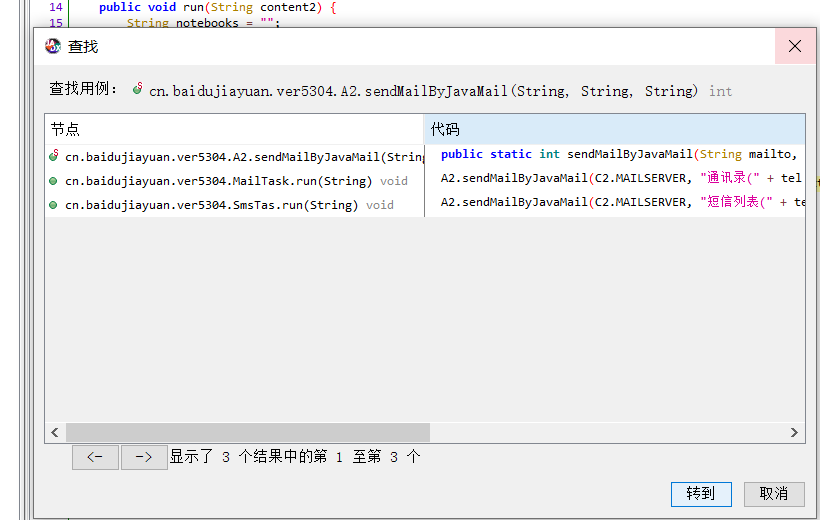
Task: Click the public static int sendMailByJavaMail code cell
Action: 615,154
